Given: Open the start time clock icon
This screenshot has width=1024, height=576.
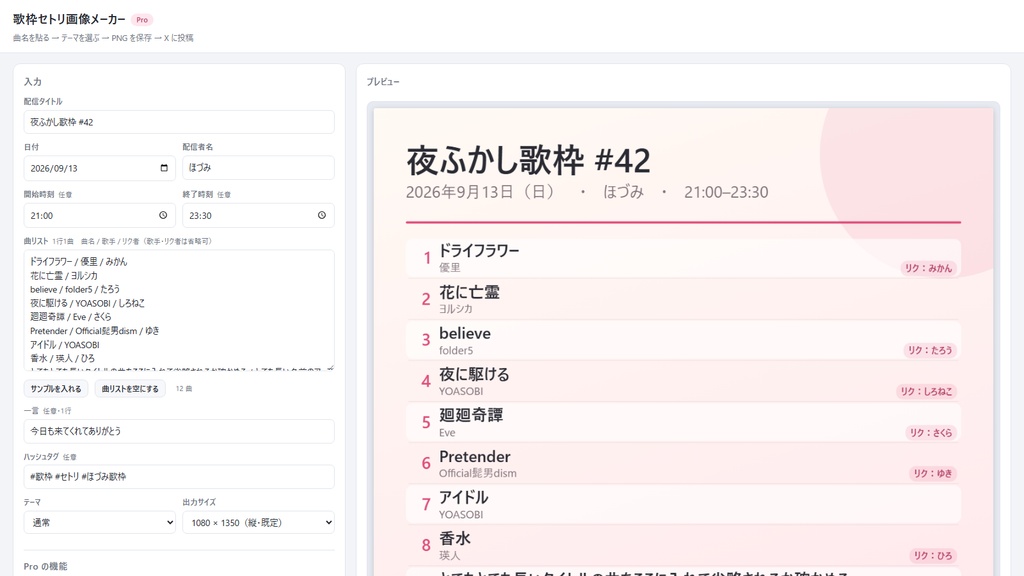Looking at the screenshot, I should click(163, 215).
